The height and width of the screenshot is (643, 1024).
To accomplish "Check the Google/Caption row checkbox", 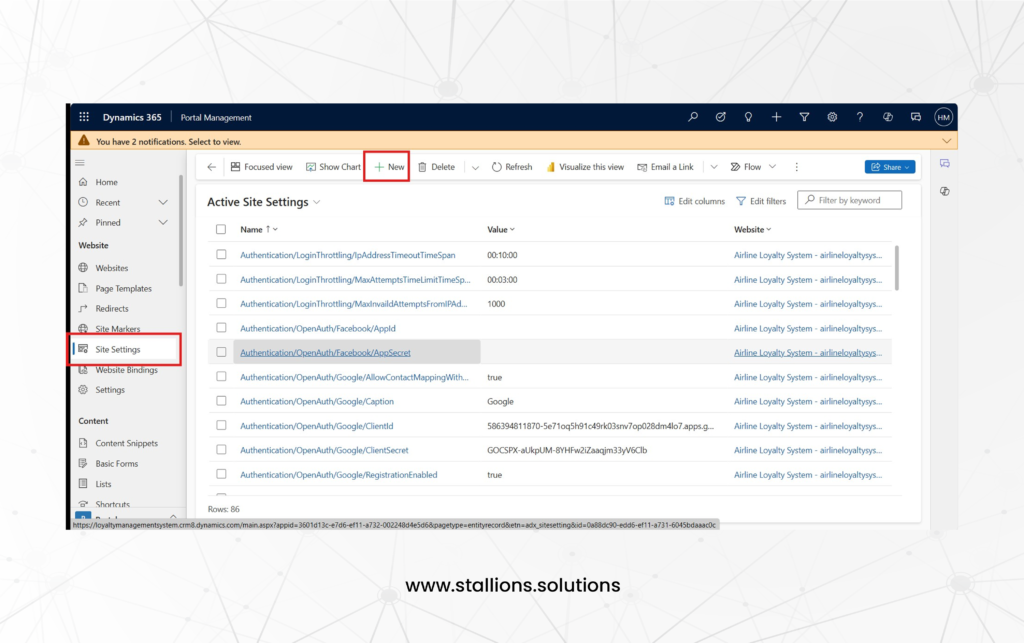I will tap(221, 401).
